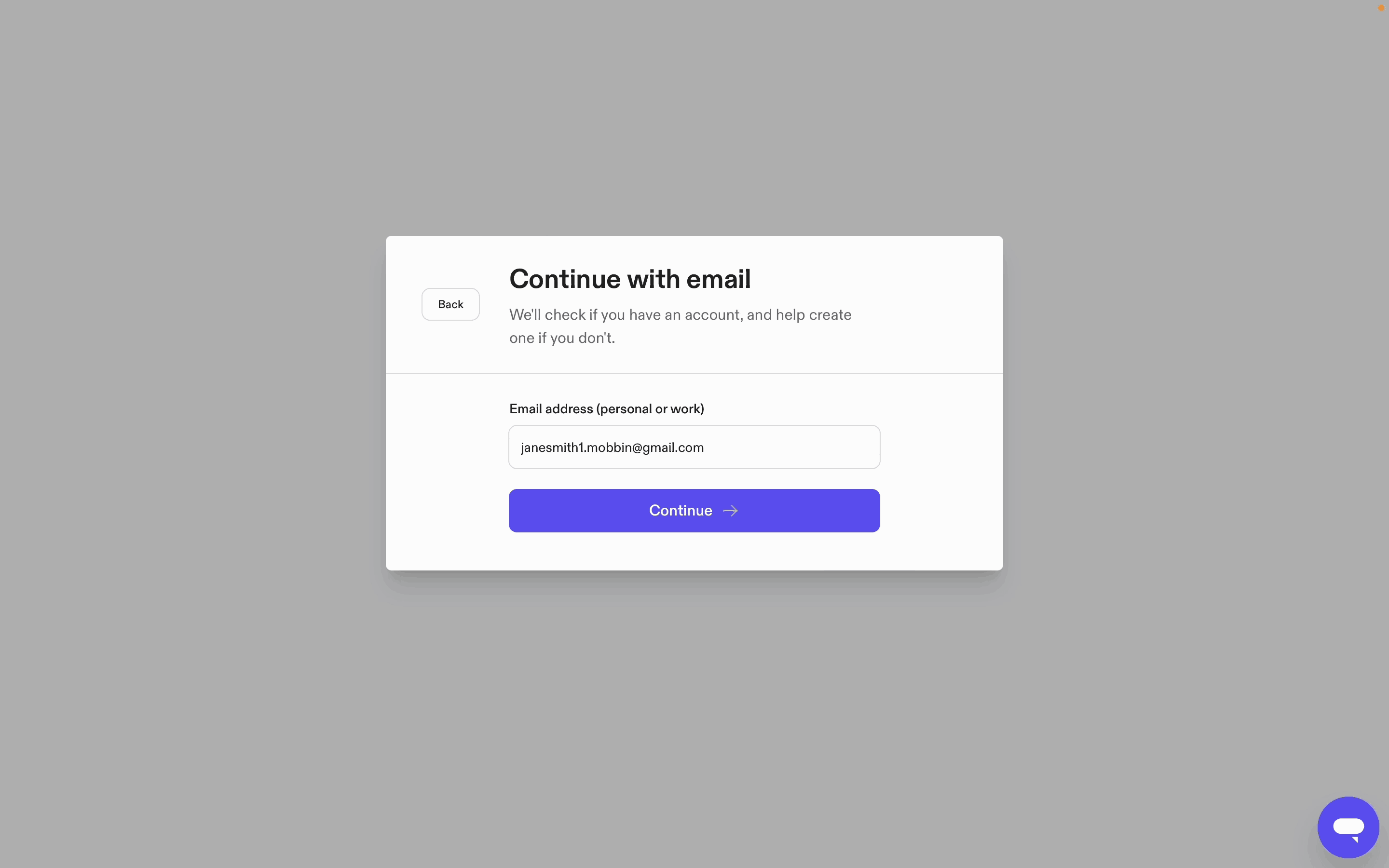Click empty right side of email field
Image resolution: width=1389 pixels, height=868 pixels.
click(792, 447)
